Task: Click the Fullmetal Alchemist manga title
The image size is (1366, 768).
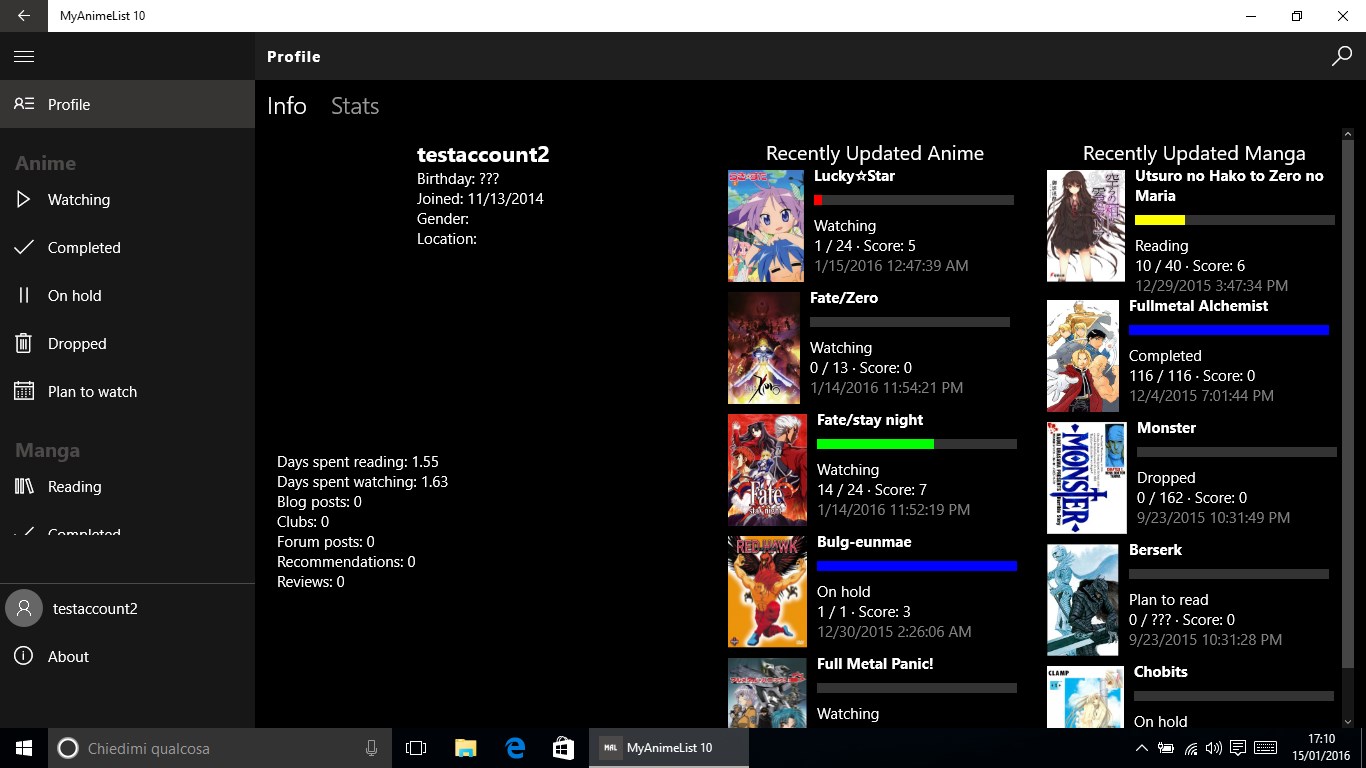Action: pyautogui.click(x=1198, y=306)
